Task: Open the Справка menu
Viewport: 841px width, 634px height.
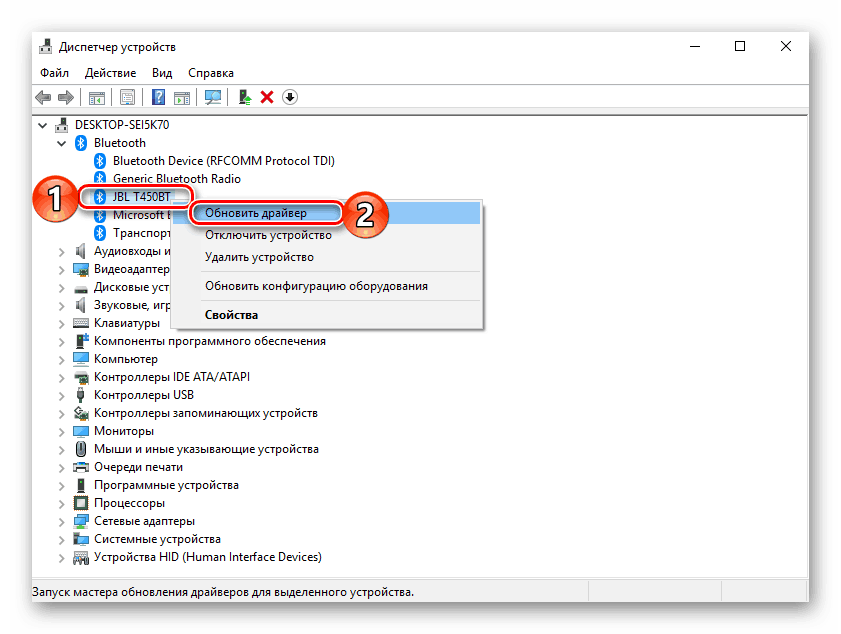Action: tap(211, 72)
